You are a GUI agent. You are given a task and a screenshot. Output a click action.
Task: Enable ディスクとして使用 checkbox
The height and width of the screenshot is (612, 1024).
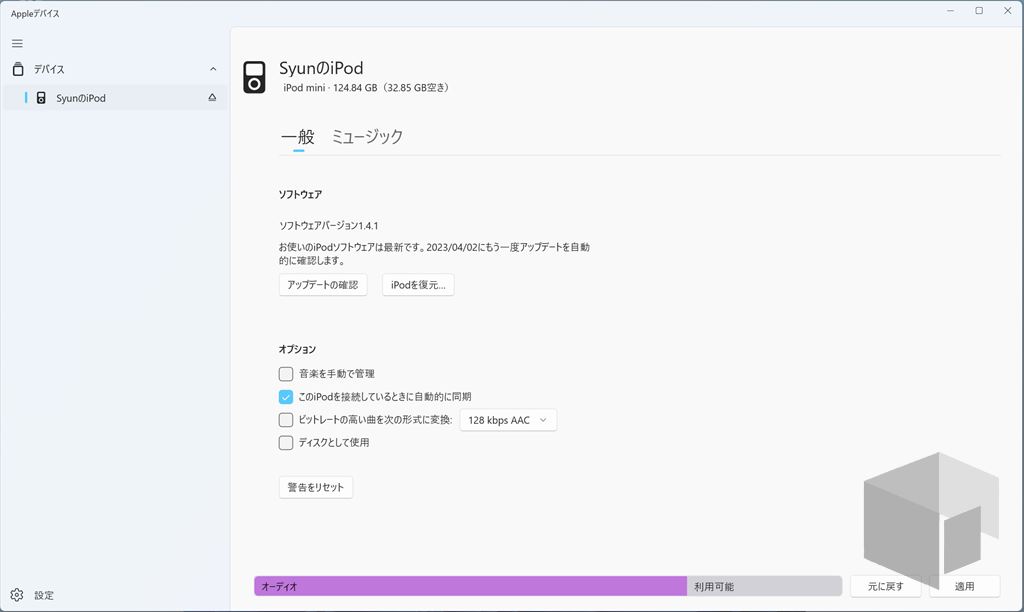(286, 443)
